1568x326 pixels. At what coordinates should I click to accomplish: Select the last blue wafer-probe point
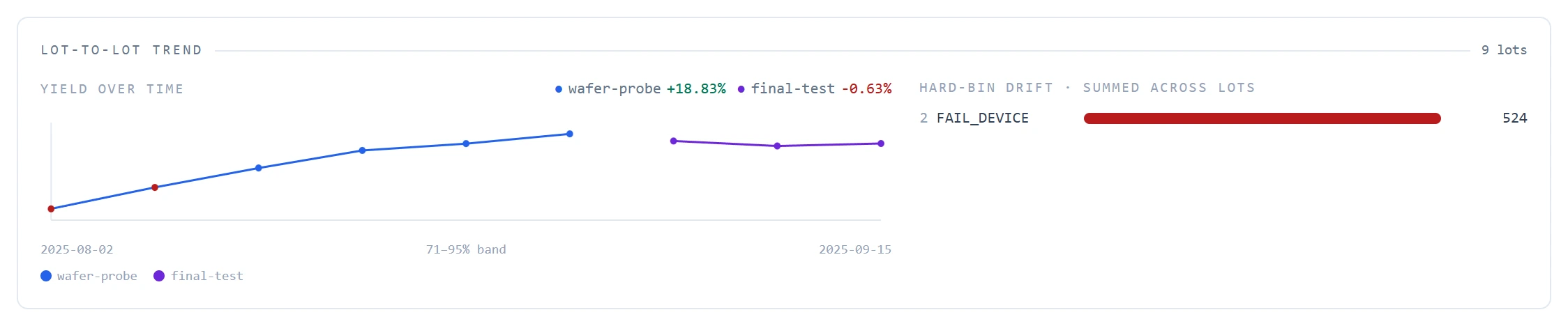click(570, 134)
